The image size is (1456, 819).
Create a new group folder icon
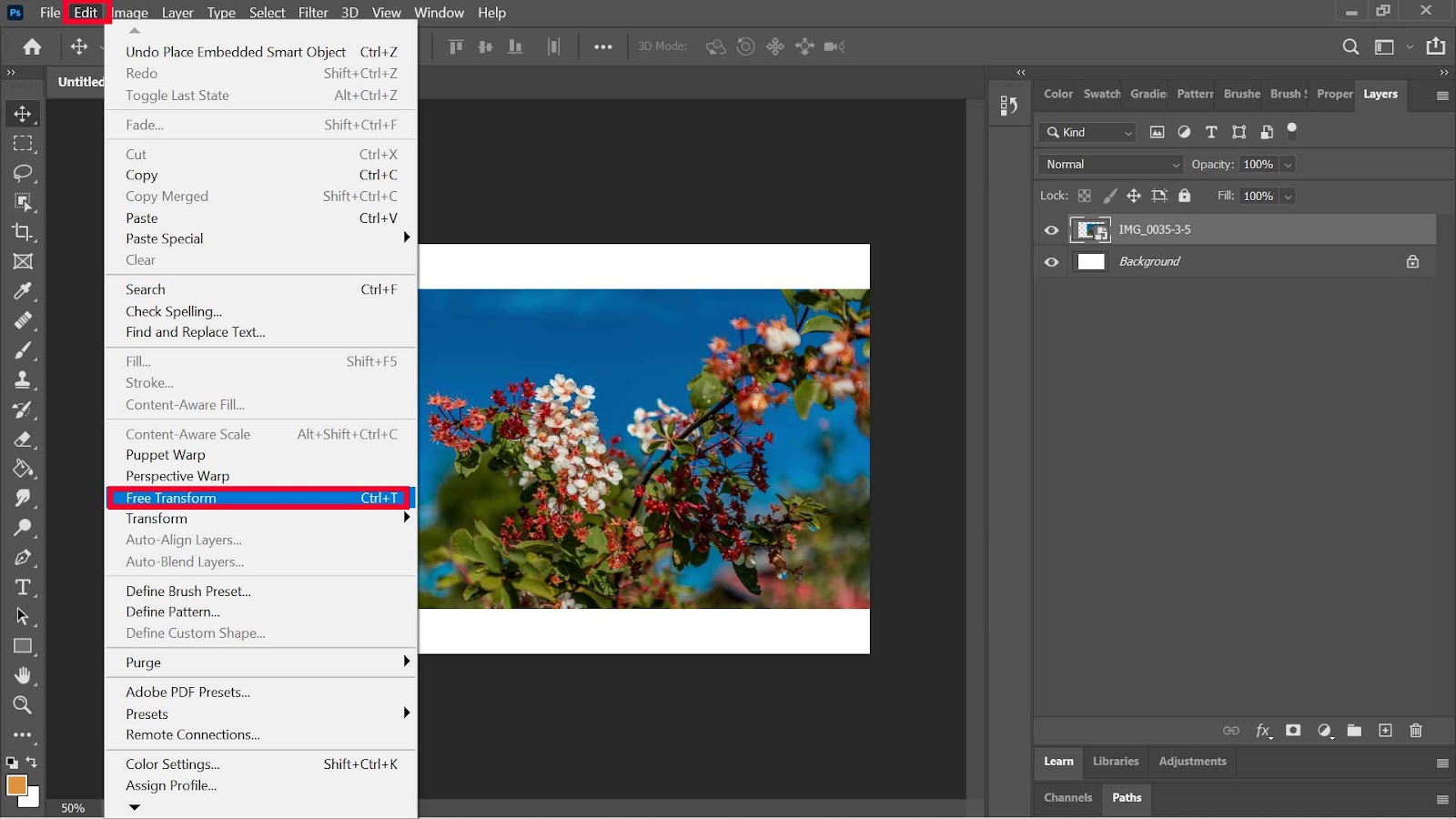click(x=1354, y=731)
